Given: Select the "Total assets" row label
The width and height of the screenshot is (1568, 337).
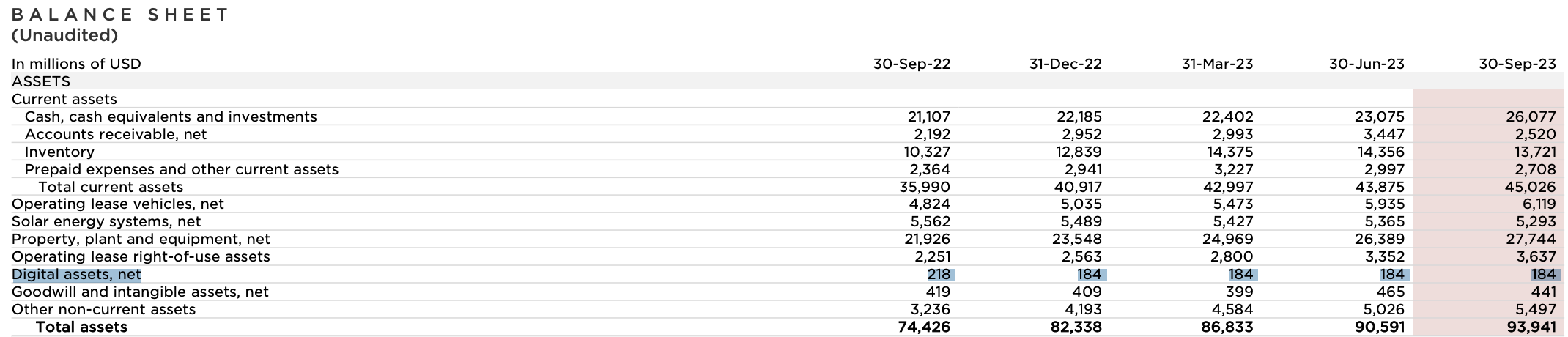Looking at the screenshot, I should (81, 327).
